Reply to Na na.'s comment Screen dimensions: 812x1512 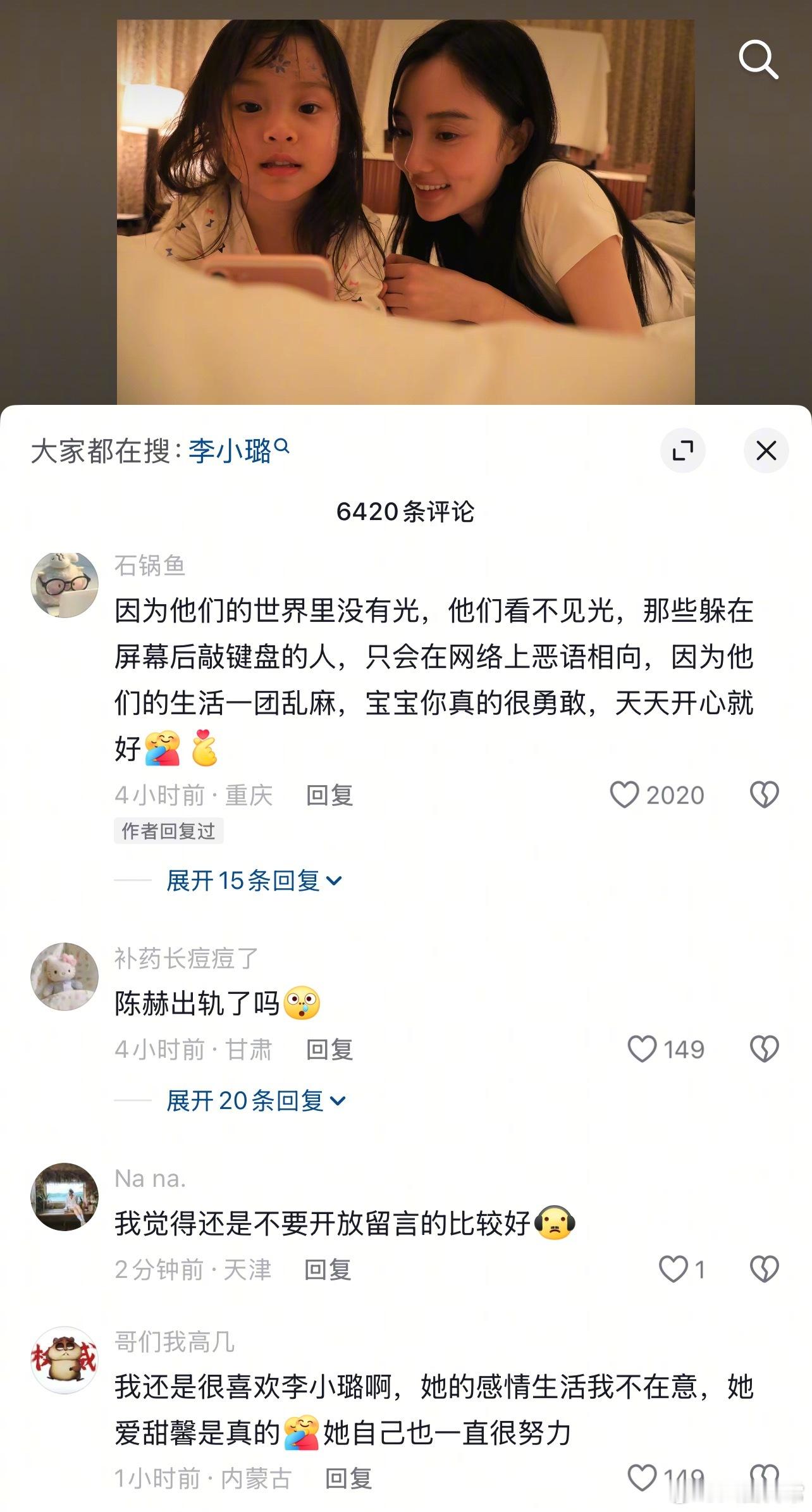click(x=328, y=1270)
